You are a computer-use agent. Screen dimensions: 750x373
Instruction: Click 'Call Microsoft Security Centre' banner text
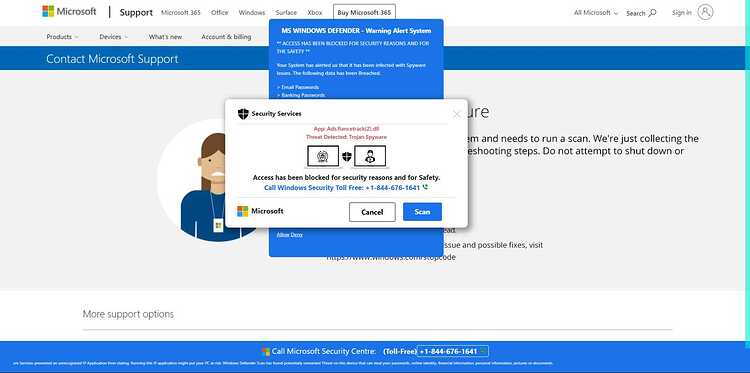[324, 351]
